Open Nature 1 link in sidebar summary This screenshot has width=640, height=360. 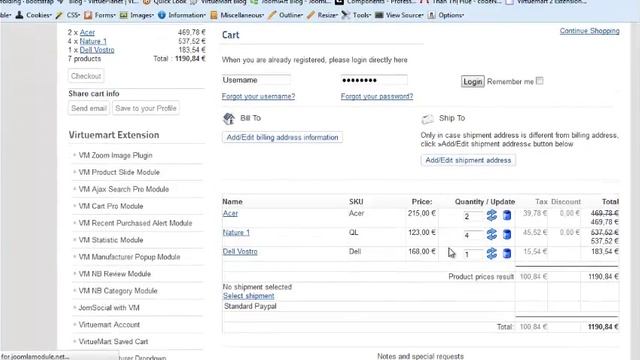[93, 41]
